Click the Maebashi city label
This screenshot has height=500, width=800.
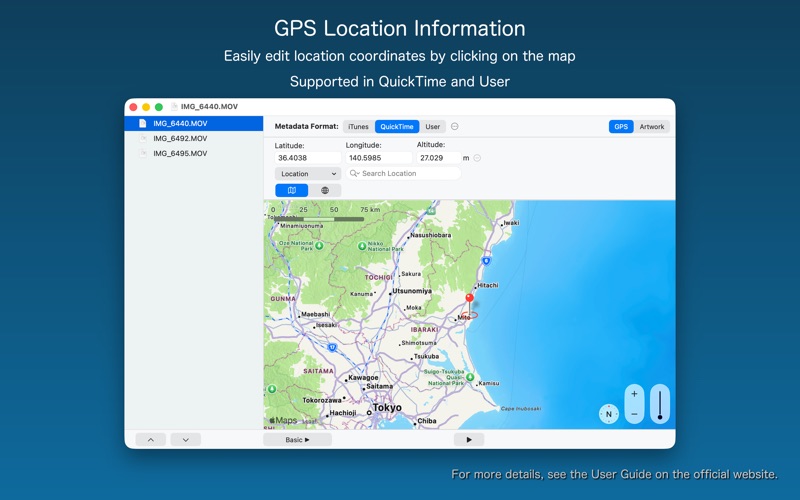click(x=315, y=314)
